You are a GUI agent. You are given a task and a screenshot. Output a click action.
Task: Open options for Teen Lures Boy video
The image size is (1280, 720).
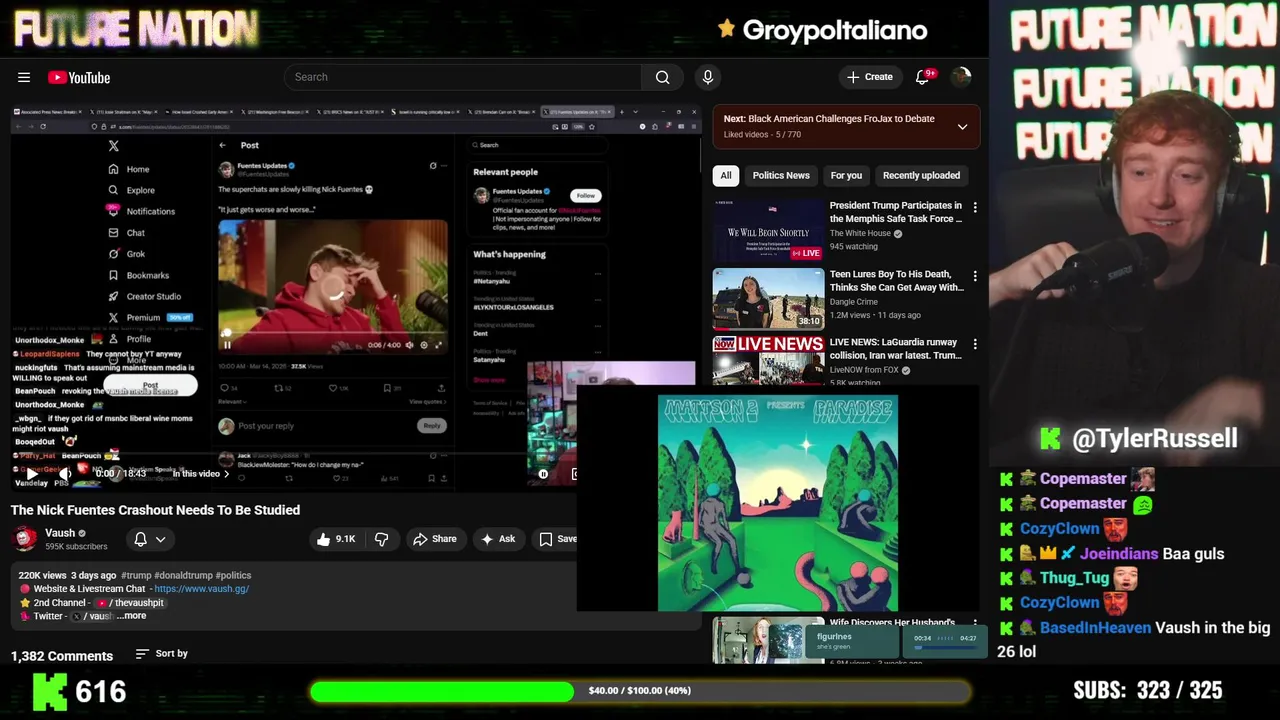975,275
